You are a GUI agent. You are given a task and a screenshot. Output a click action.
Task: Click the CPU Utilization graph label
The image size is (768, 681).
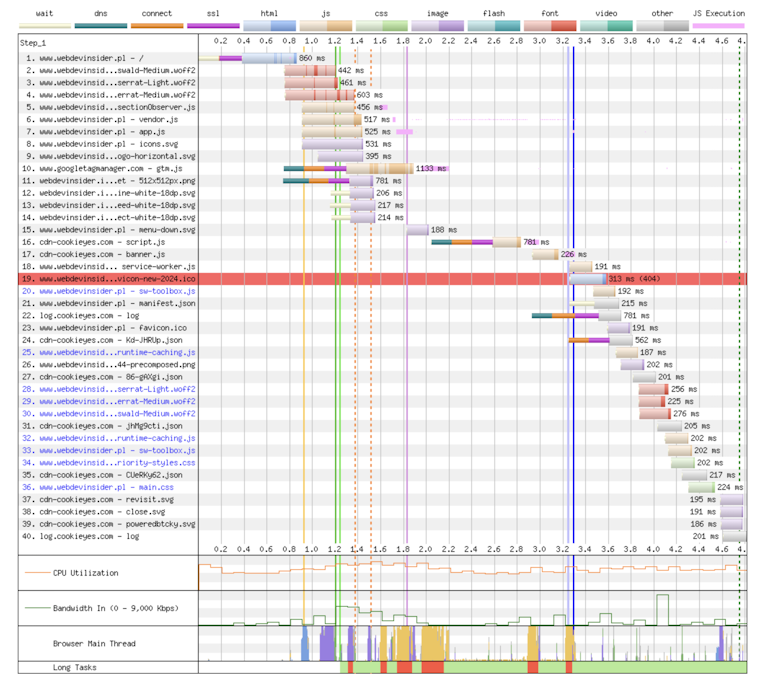[86, 573]
